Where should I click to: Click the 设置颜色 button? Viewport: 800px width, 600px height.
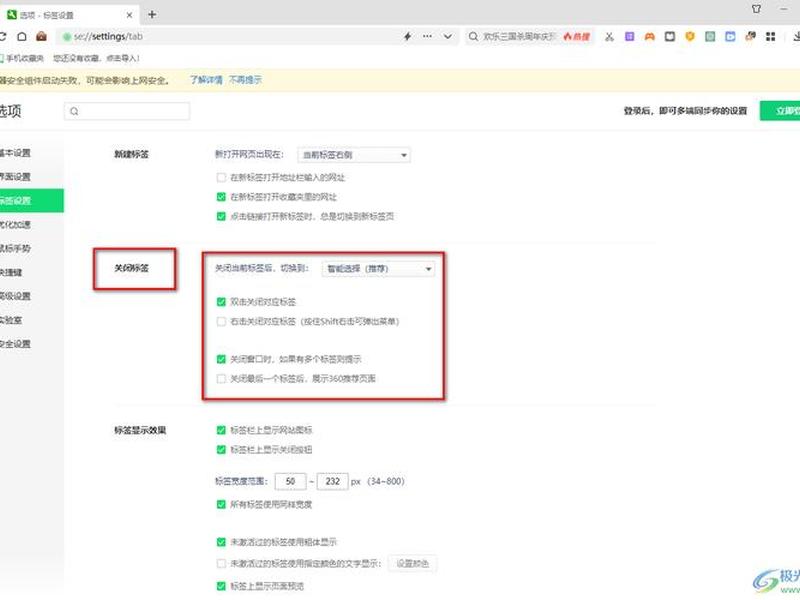pyautogui.click(x=412, y=563)
